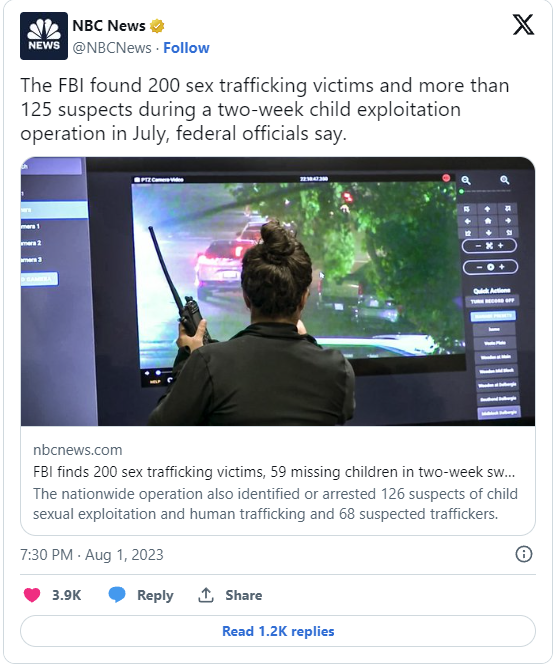Screen dimensions: 556x667
Task: Click the 3.9K likes count
Action: [x=67, y=595]
